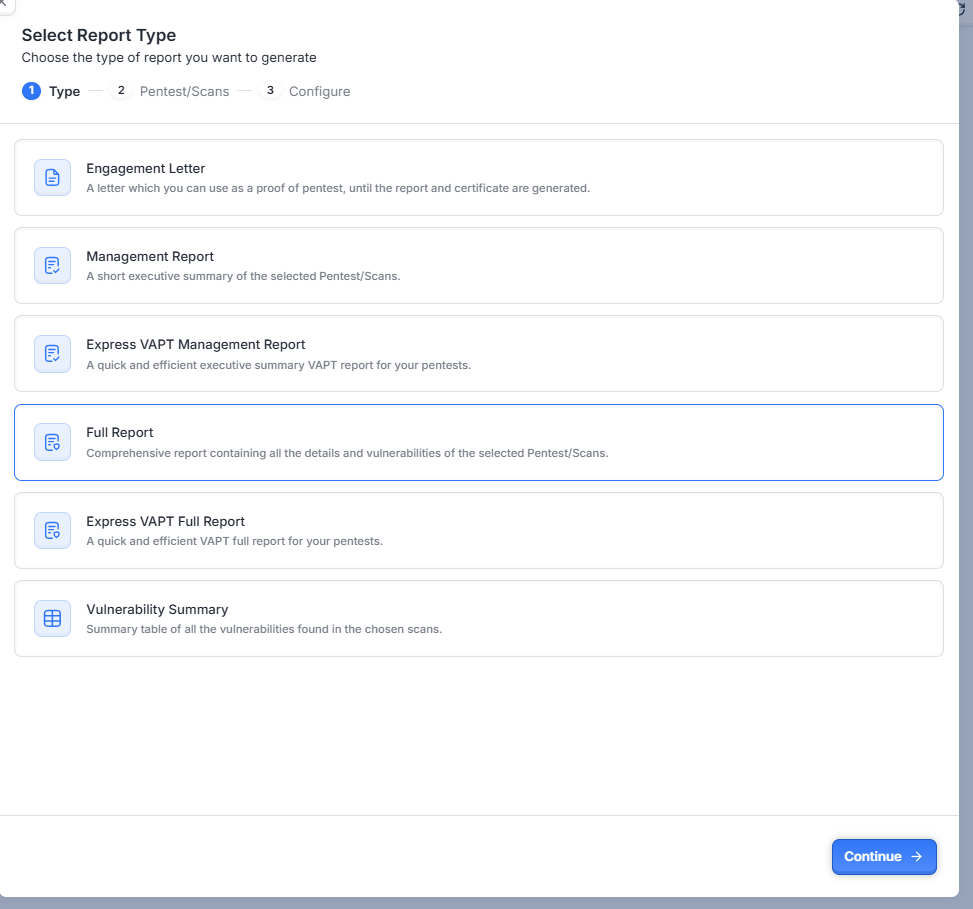Viewport: 973px width, 909px height.
Task: Click the Vulnerability Summary table icon
Action: click(52, 619)
